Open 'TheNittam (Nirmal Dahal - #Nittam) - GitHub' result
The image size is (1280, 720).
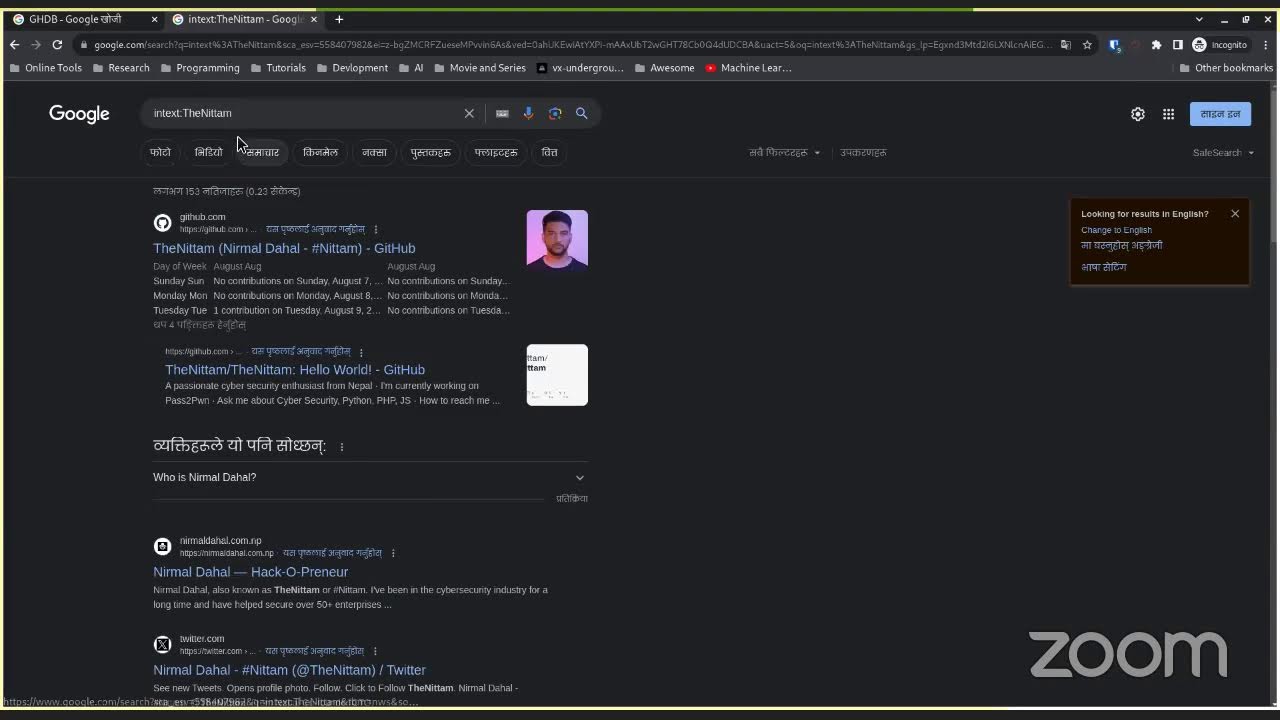point(284,248)
